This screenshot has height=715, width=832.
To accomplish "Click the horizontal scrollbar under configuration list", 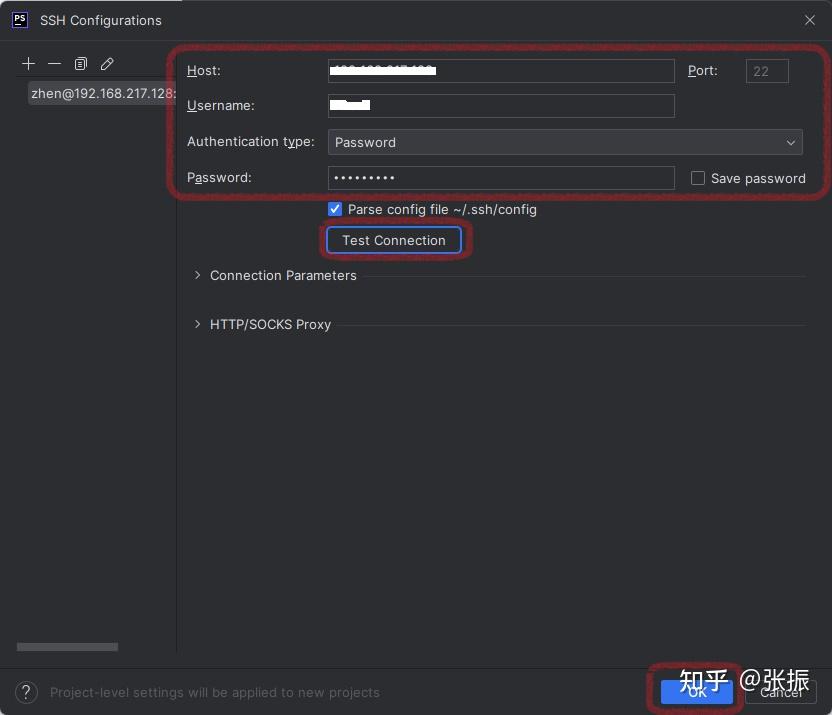I will click(x=67, y=647).
